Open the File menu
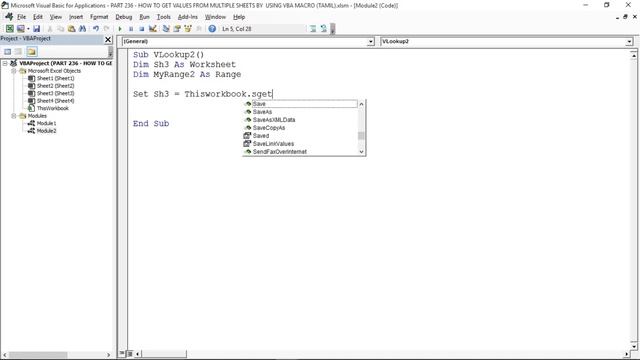640x360 pixels. click(x=21, y=17)
